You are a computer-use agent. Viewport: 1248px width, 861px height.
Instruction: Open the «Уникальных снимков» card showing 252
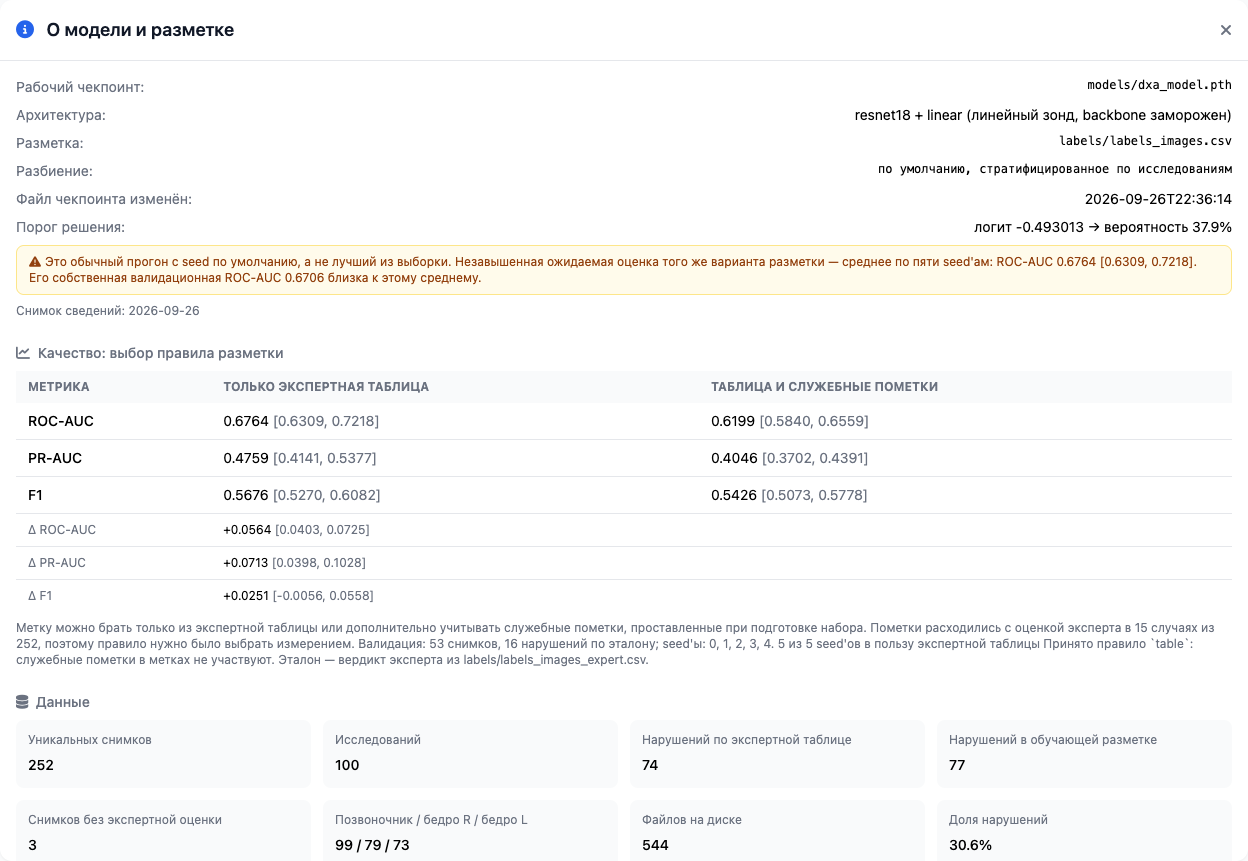tap(163, 752)
